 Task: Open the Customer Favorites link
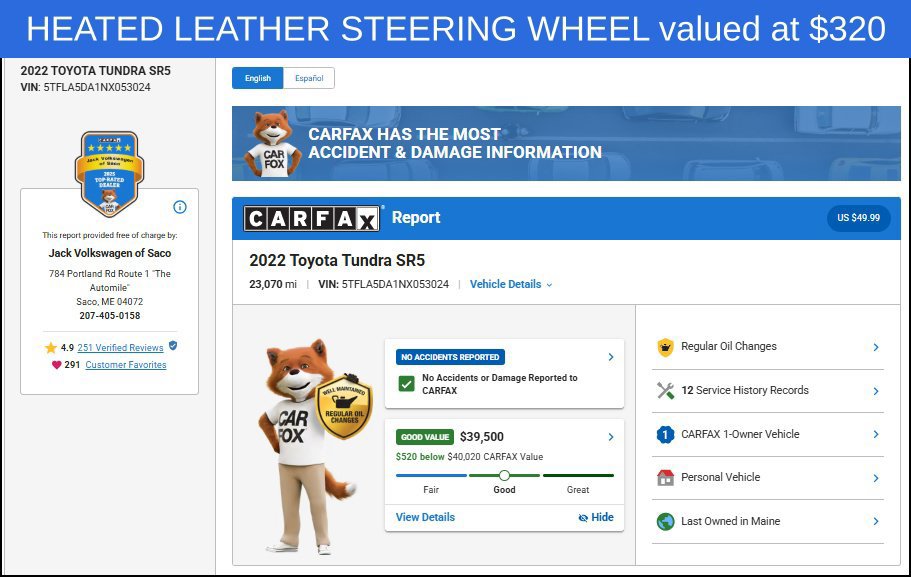126,365
